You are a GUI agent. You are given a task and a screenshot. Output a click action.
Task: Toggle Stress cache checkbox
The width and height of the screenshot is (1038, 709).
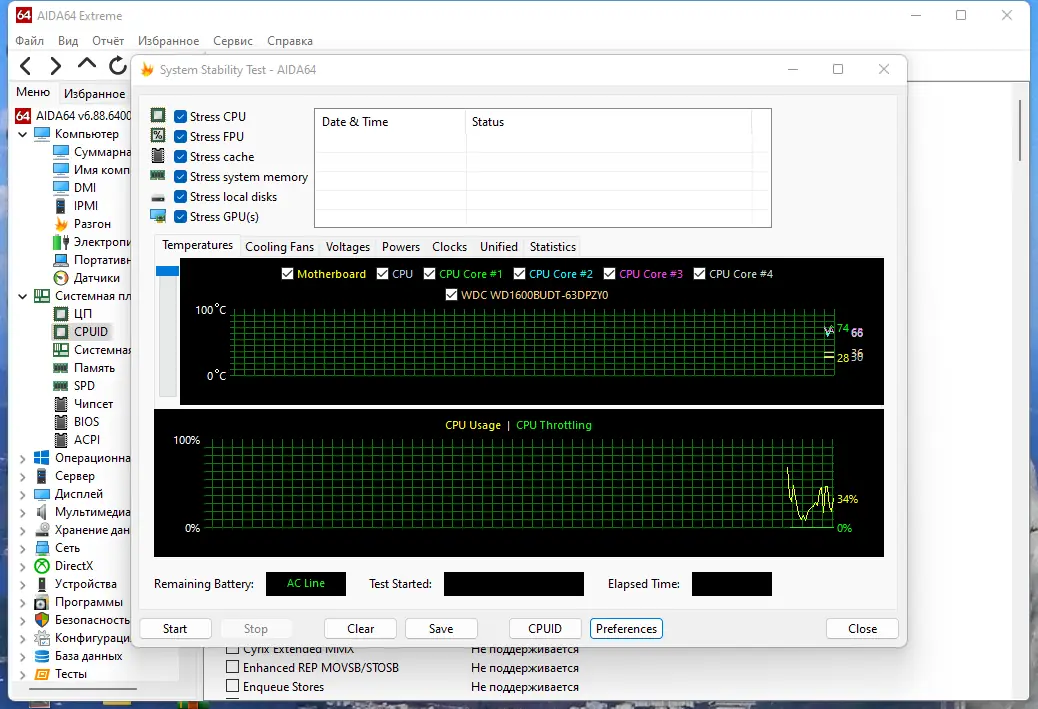180,157
